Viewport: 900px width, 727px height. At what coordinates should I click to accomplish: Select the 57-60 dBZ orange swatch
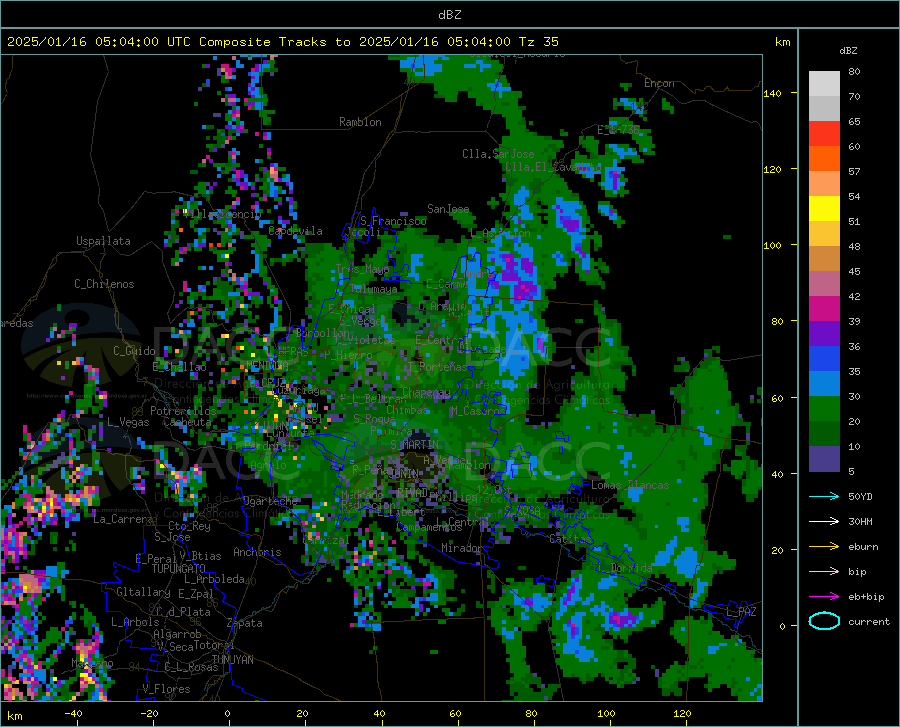pyautogui.click(x=824, y=159)
